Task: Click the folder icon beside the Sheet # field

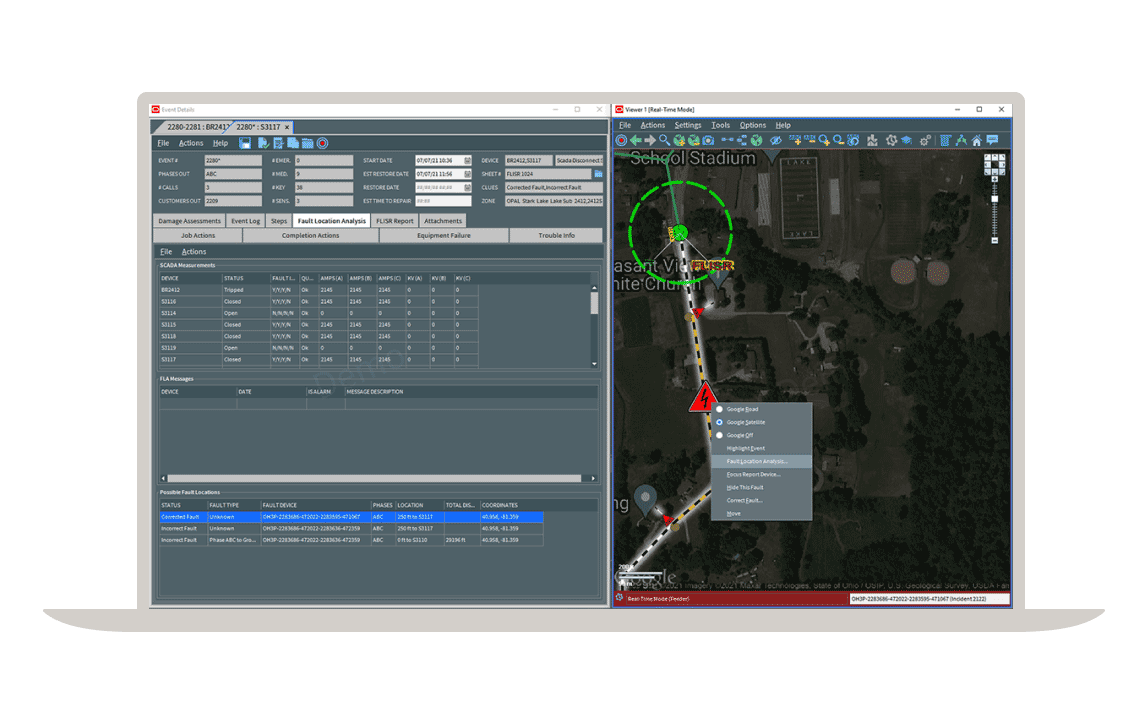Action: tap(598, 174)
